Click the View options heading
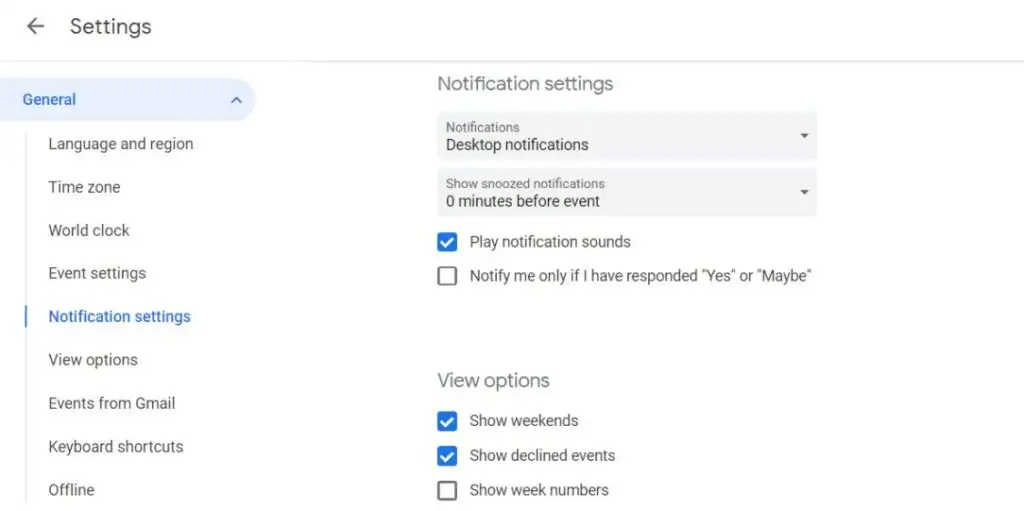 [x=493, y=380]
